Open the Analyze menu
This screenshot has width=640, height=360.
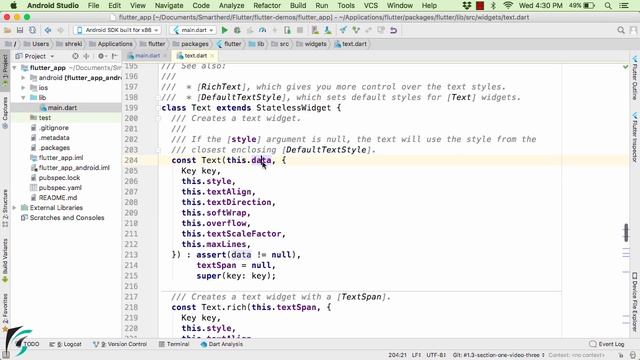coord(231,5)
